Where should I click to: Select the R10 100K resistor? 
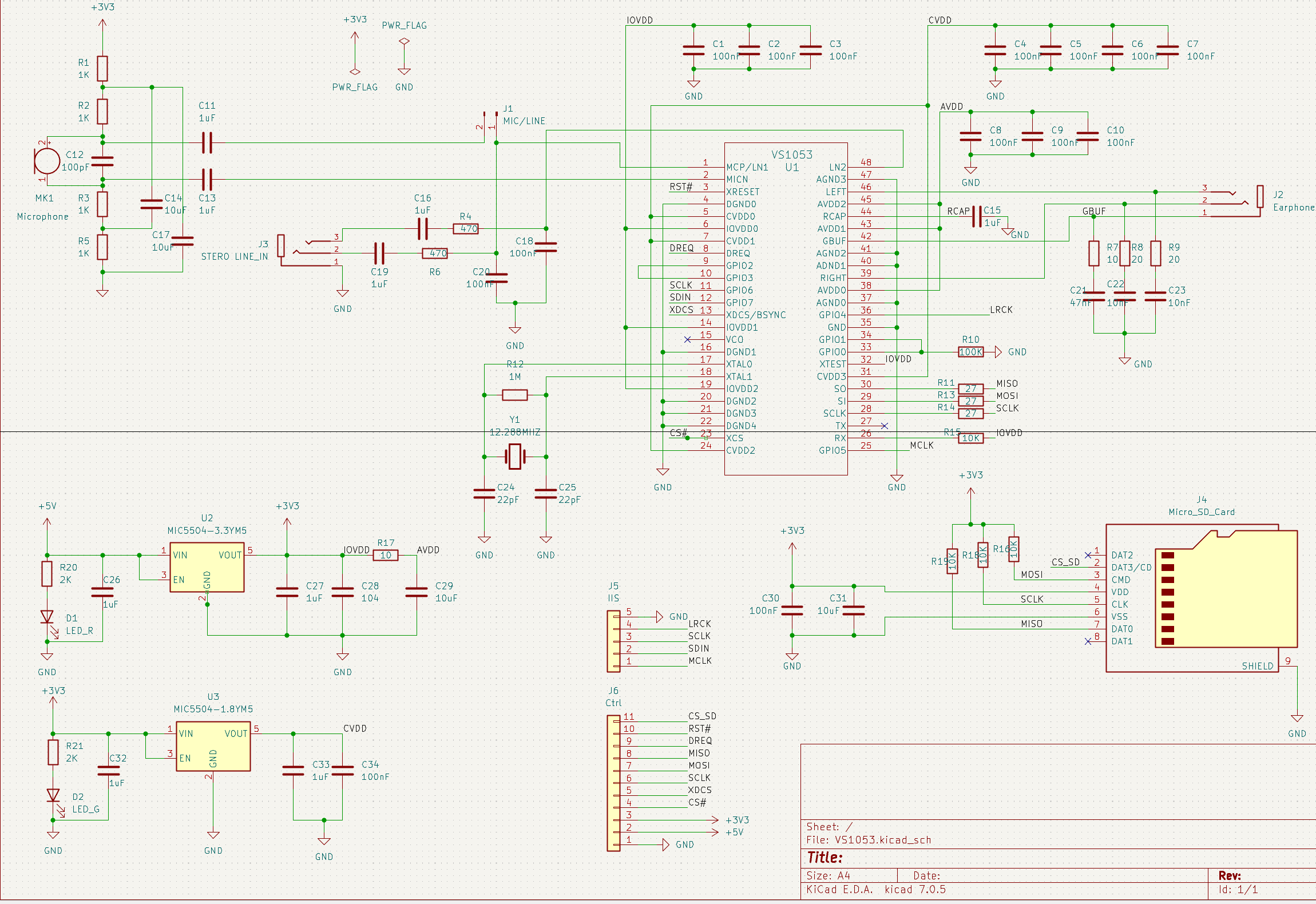tap(971, 352)
